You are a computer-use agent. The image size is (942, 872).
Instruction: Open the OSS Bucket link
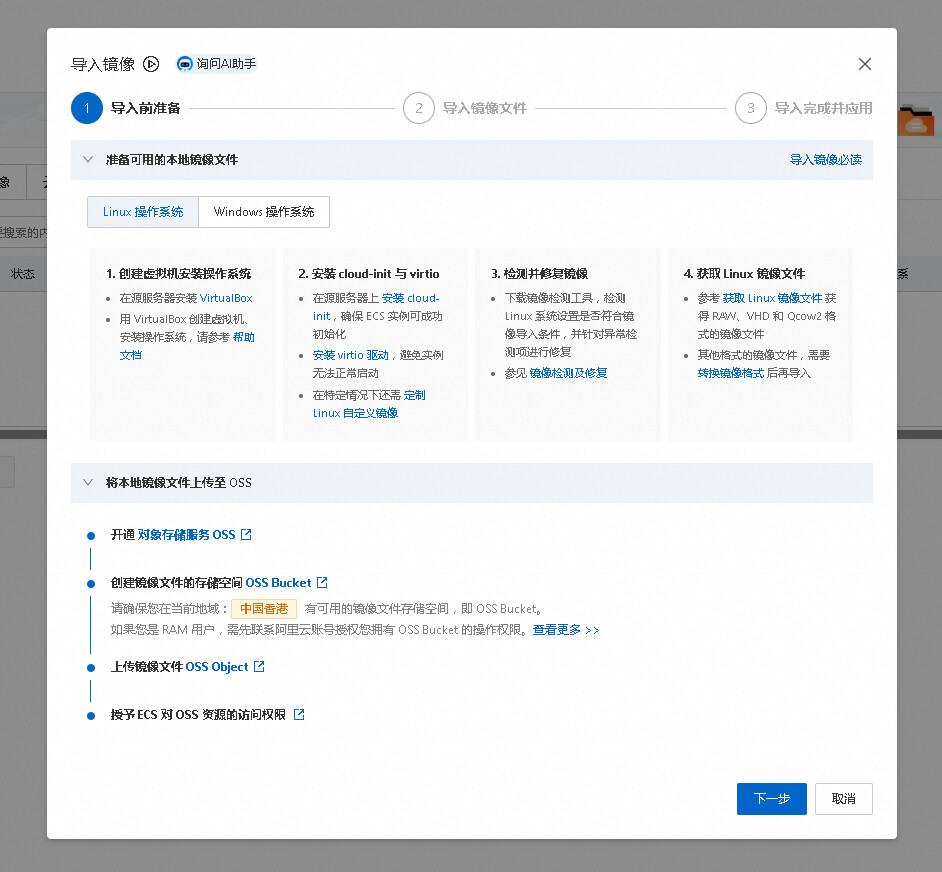pos(278,582)
